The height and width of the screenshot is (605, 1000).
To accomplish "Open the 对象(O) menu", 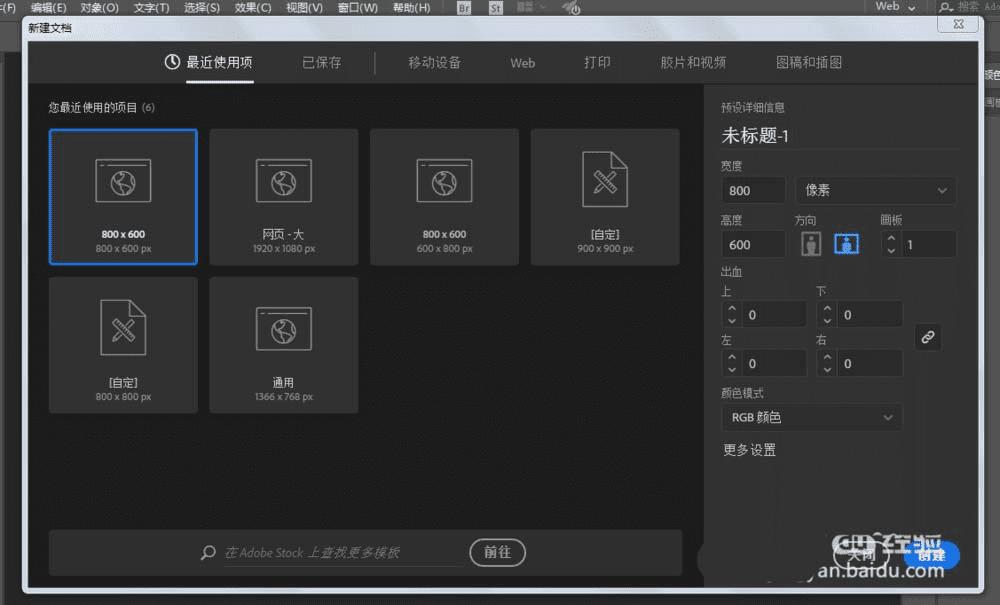I will tap(99, 8).
